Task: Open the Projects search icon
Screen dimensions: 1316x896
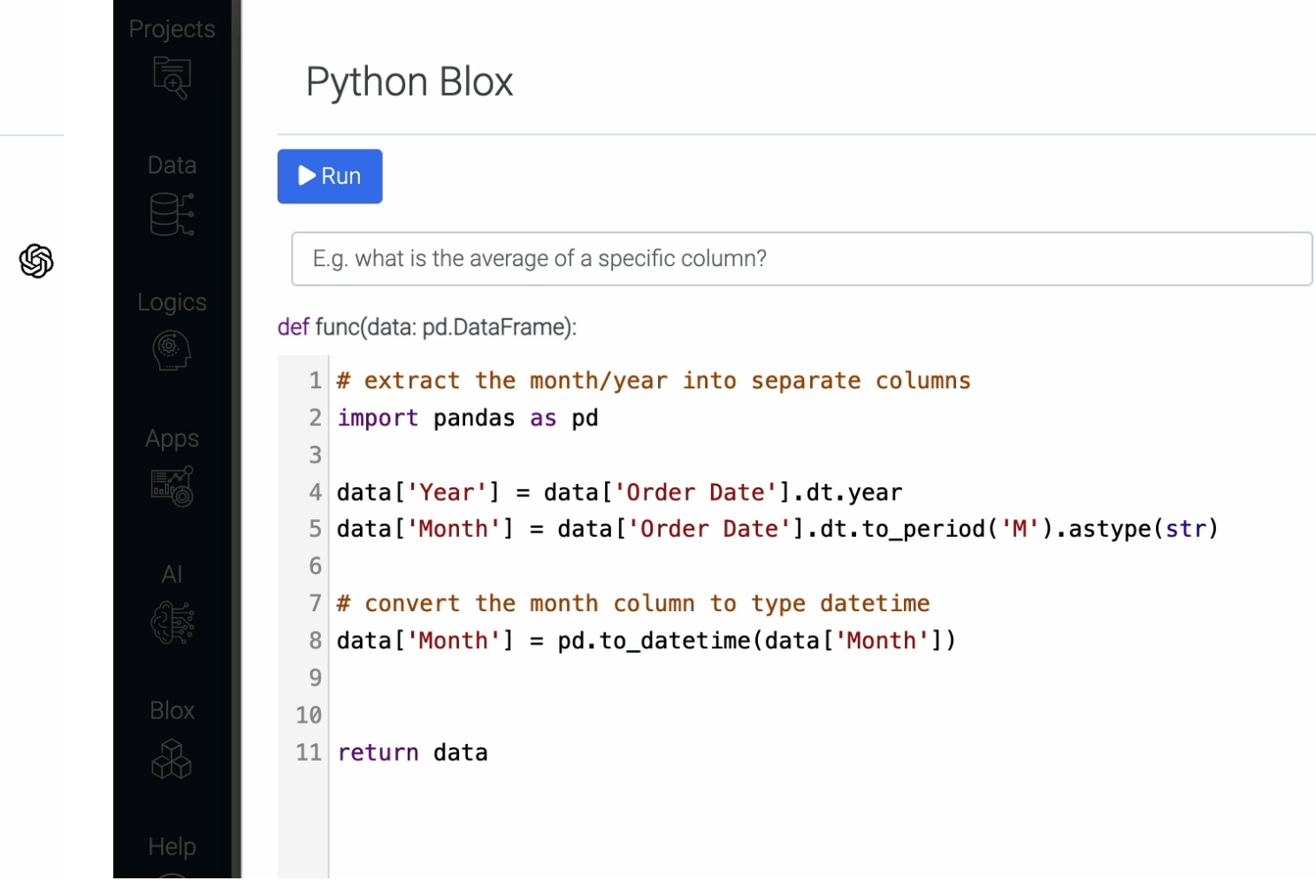Action: [172, 78]
